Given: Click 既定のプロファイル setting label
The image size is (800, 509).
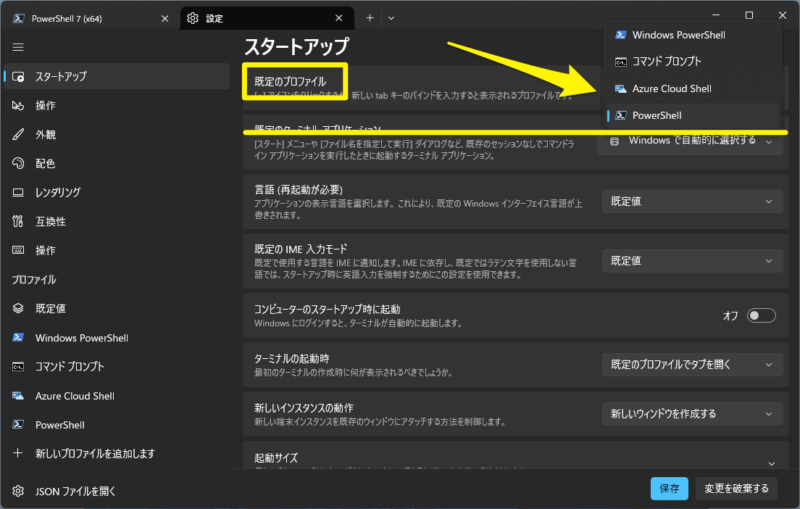Looking at the screenshot, I should [x=290, y=82].
